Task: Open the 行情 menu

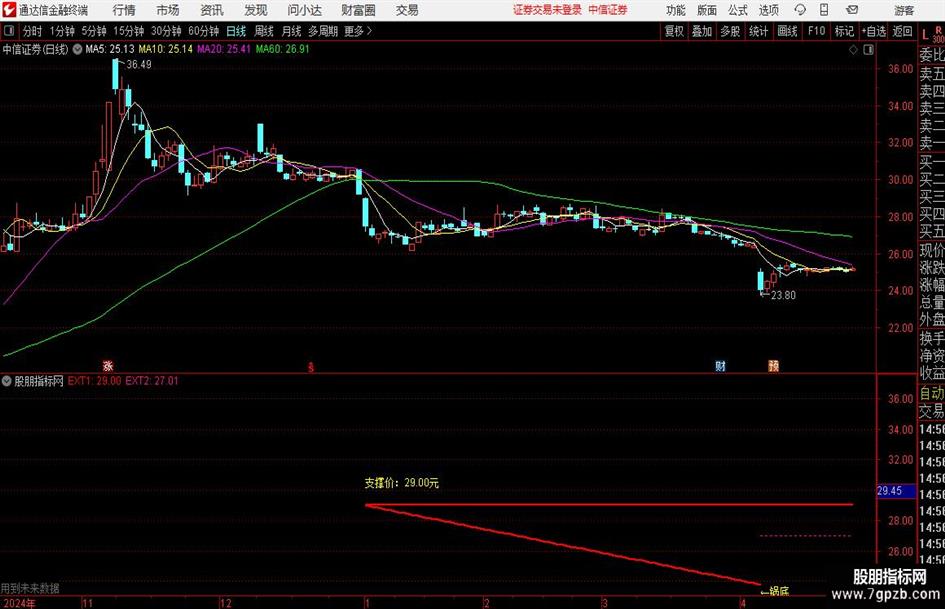Action: (124, 10)
